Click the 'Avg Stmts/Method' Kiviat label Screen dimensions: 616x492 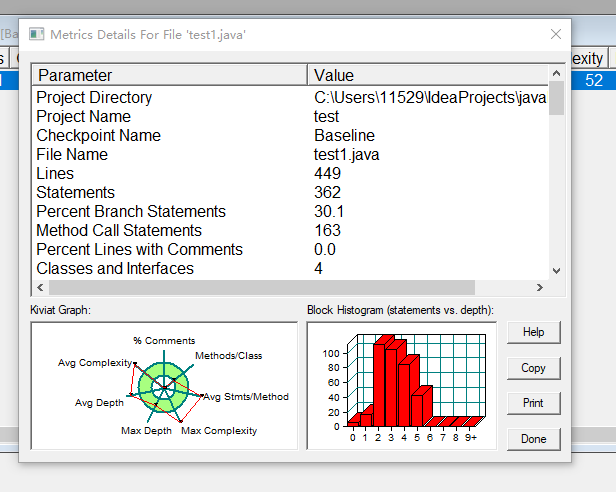(x=246, y=397)
